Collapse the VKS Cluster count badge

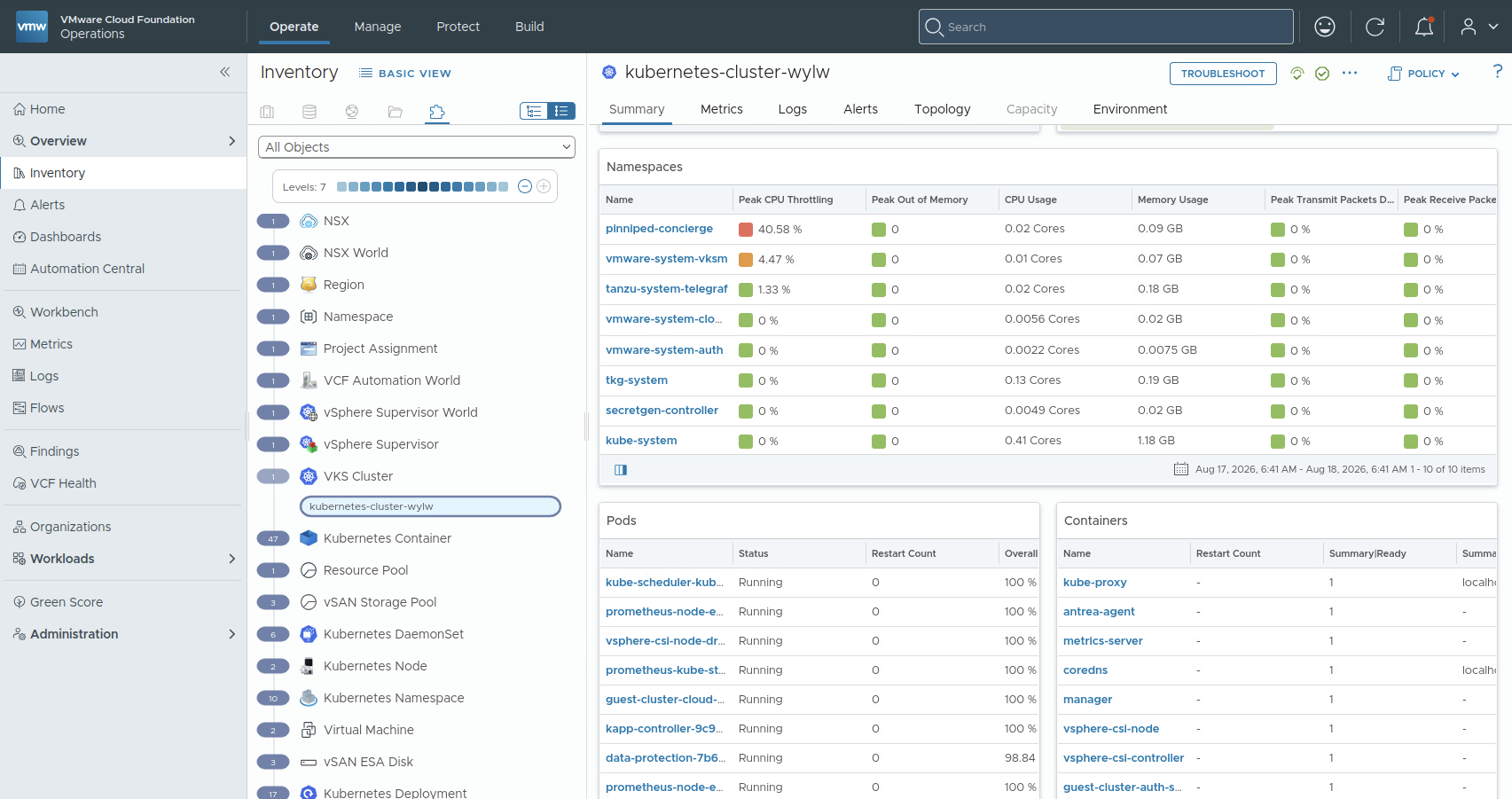pyautogui.click(x=273, y=476)
